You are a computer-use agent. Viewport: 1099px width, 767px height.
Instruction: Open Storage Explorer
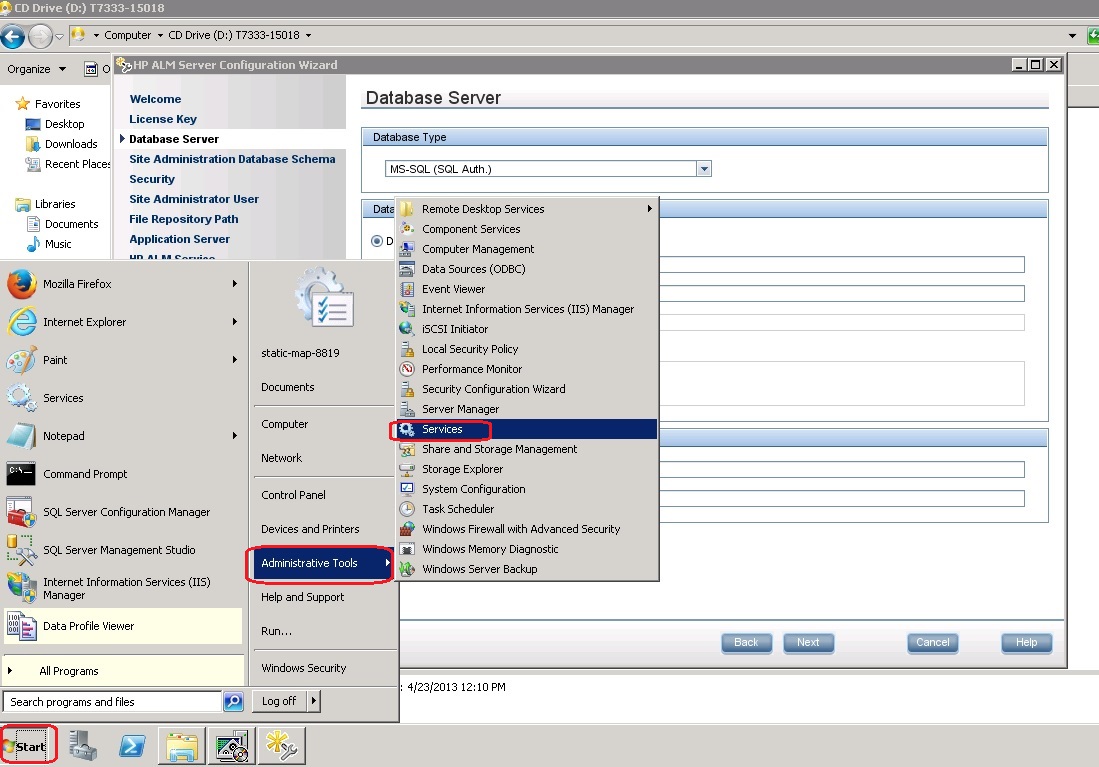(x=462, y=469)
